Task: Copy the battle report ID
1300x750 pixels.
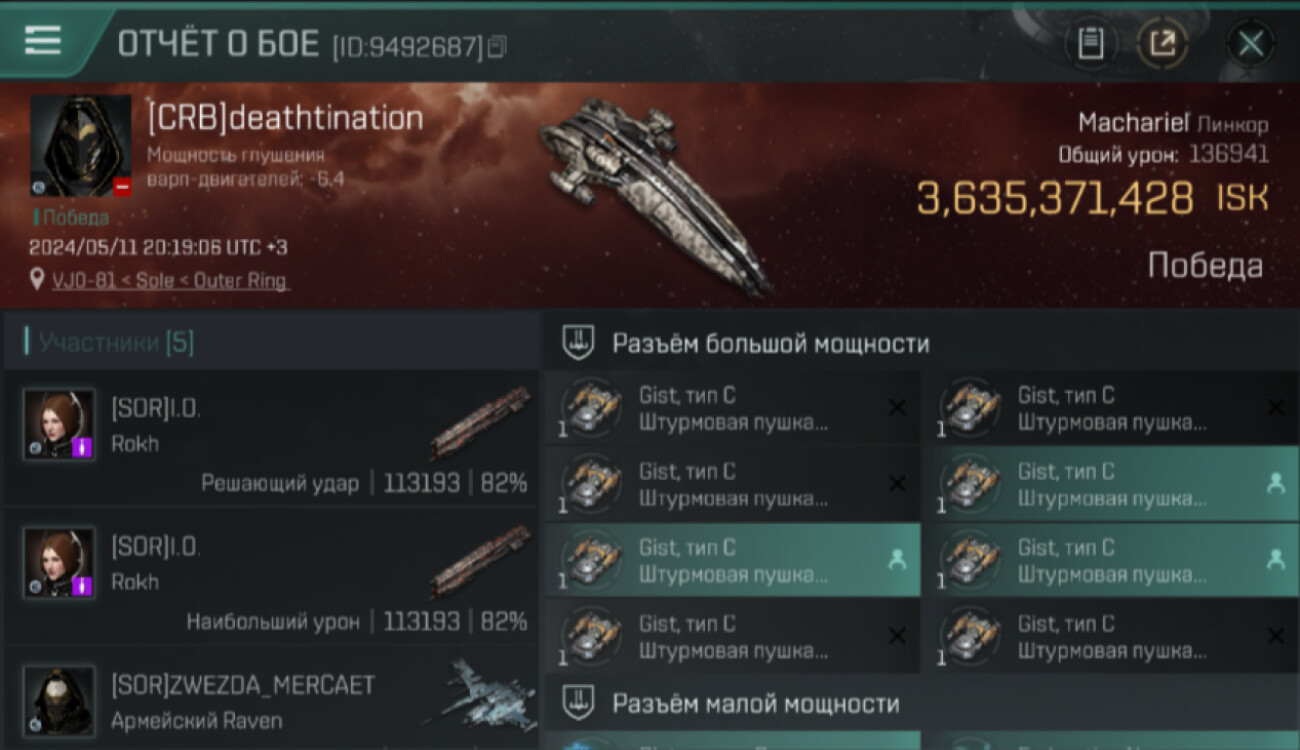Action: pyautogui.click(x=497, y=46)
